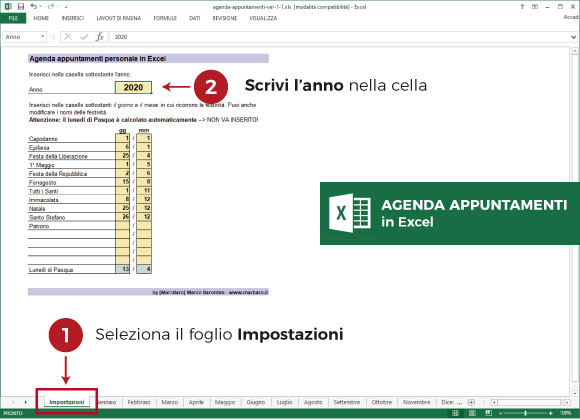Click the Santo Stefano label

47,217
